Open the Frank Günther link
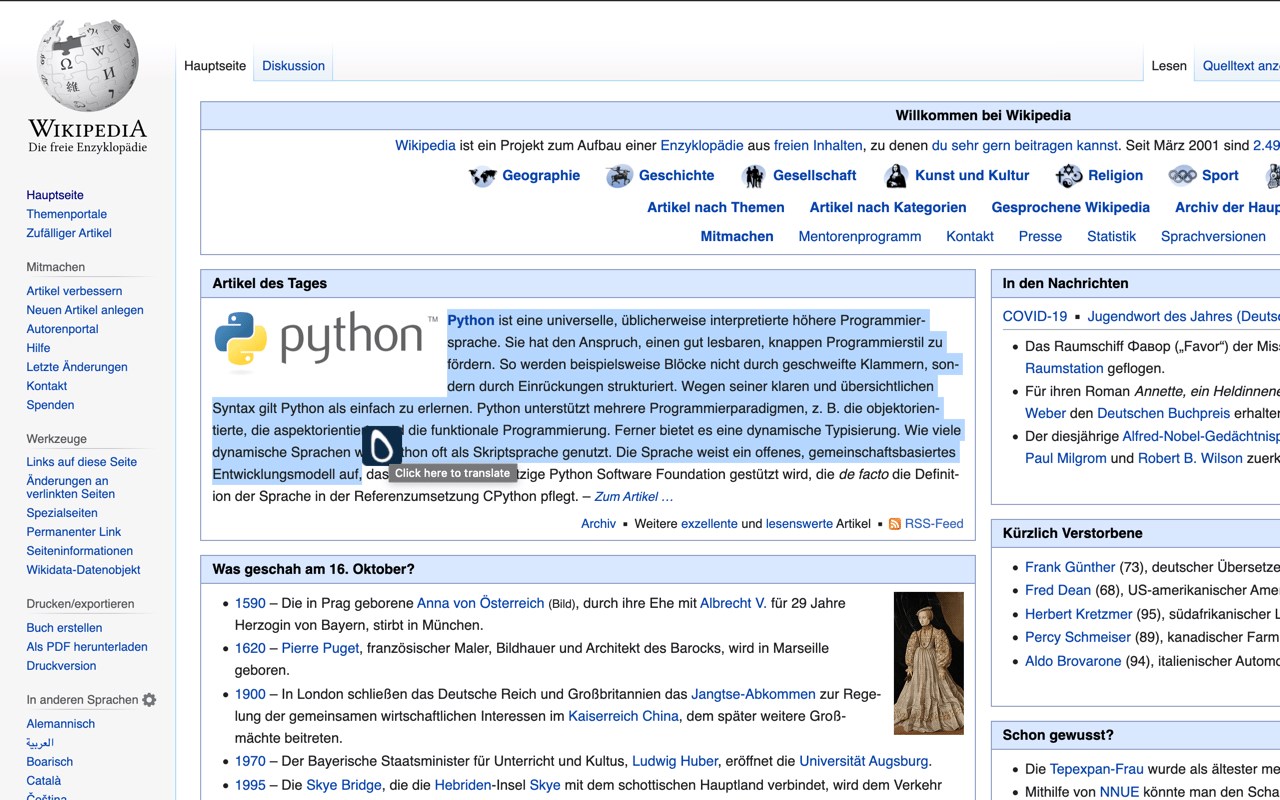The height and width of the screenshot is (800, 1280). tap(1070, 567)
